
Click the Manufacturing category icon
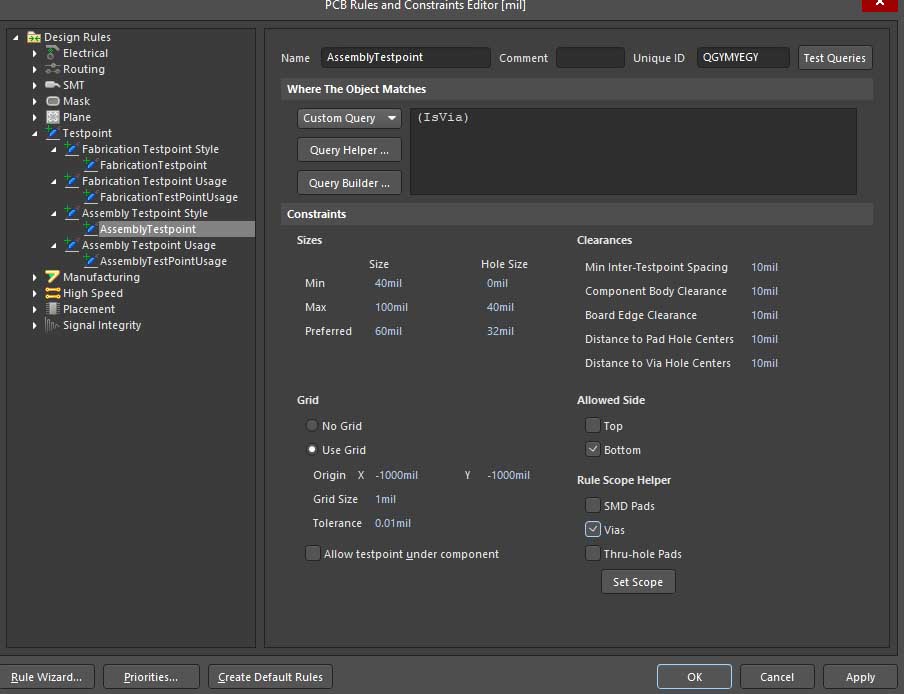tap(53, 277)
